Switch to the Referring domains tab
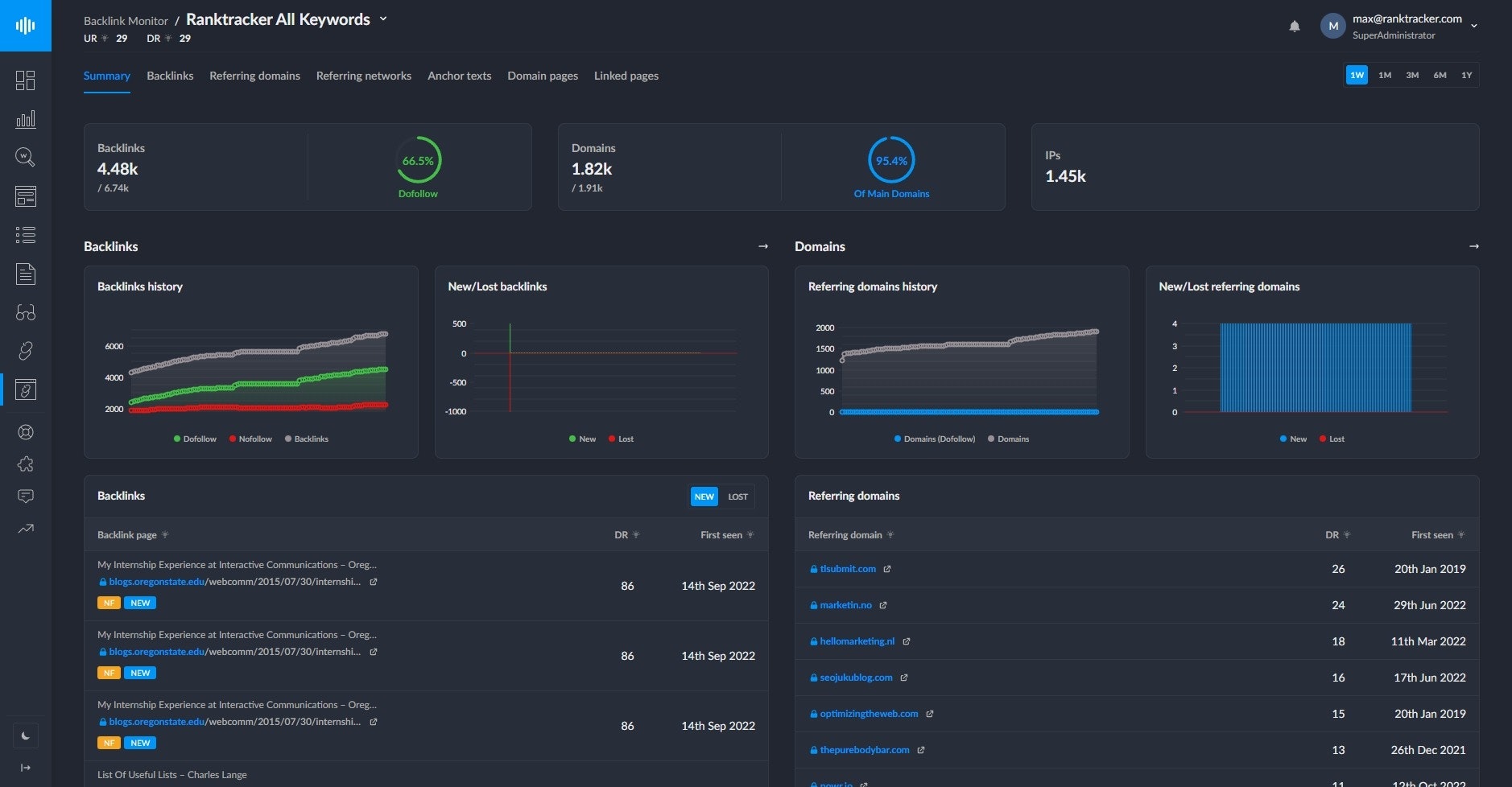The height and width of the screenshot is (787, 1512). point(254,76)
